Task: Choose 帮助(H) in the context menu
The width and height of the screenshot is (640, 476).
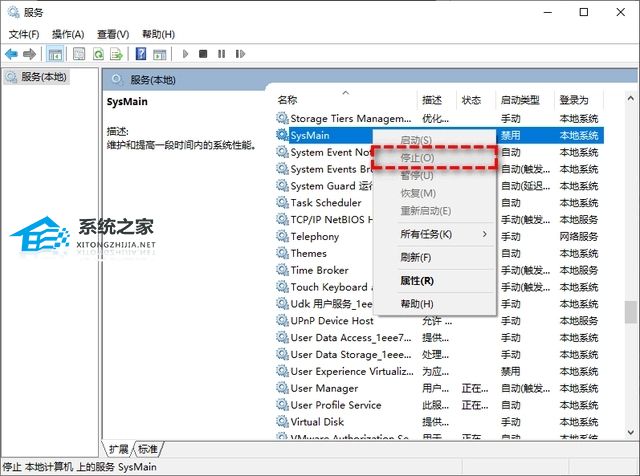Action: click(x=435, y=304)
